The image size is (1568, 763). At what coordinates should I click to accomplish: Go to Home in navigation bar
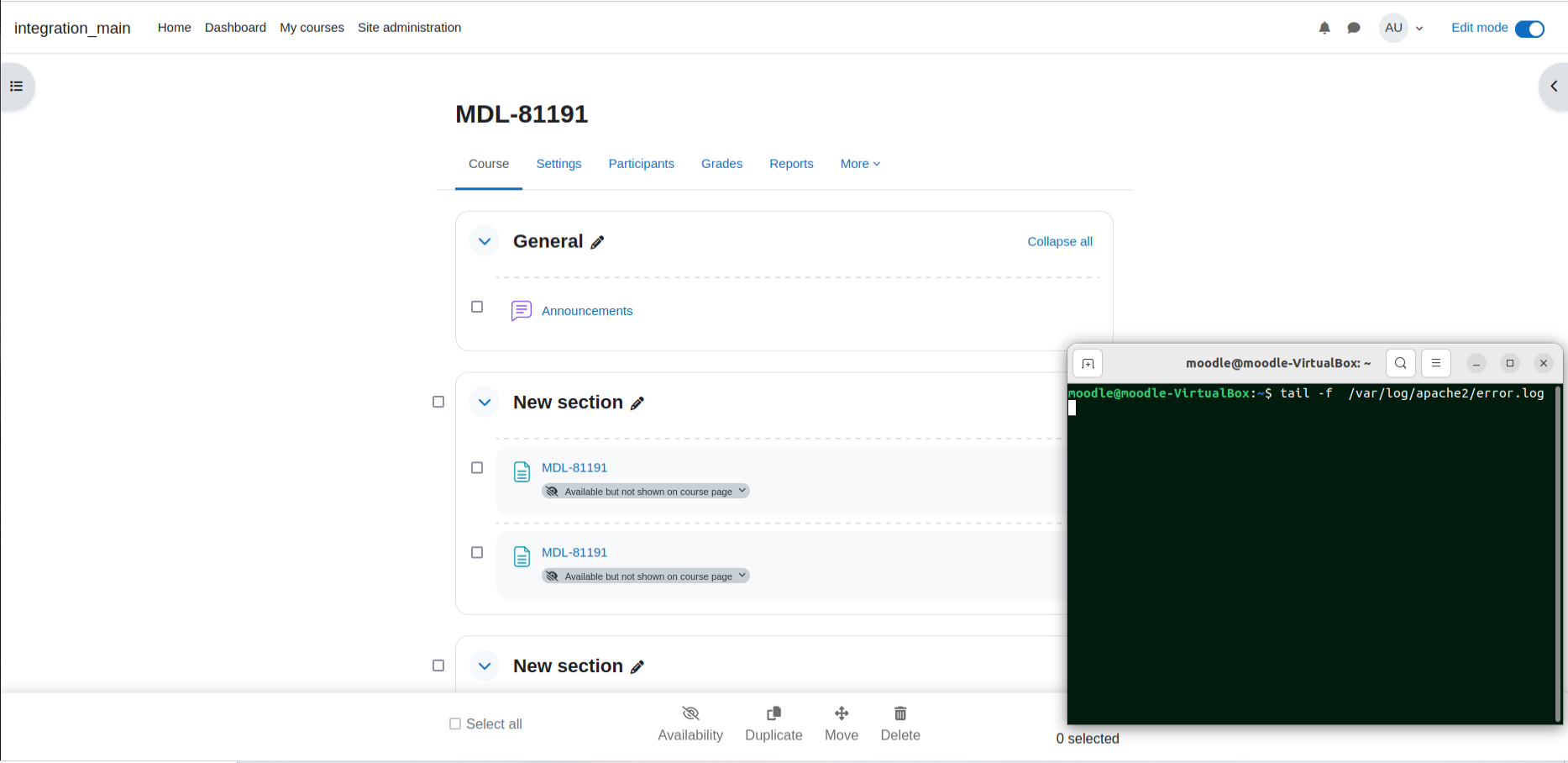(x=174, y=28)
